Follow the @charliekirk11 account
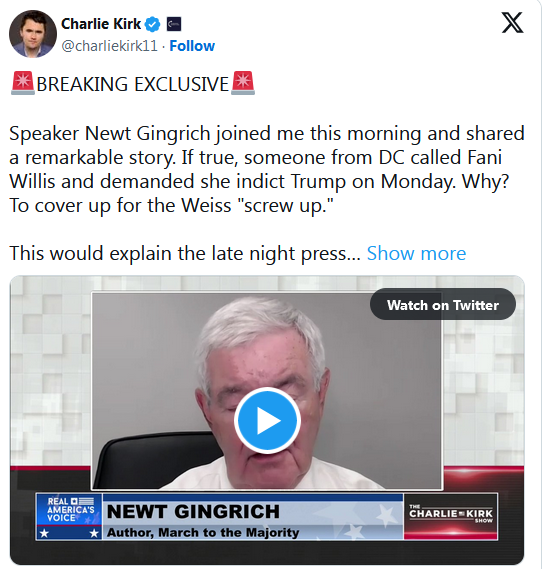The width and height of the screenshot is (545, 569). [192, 46]
